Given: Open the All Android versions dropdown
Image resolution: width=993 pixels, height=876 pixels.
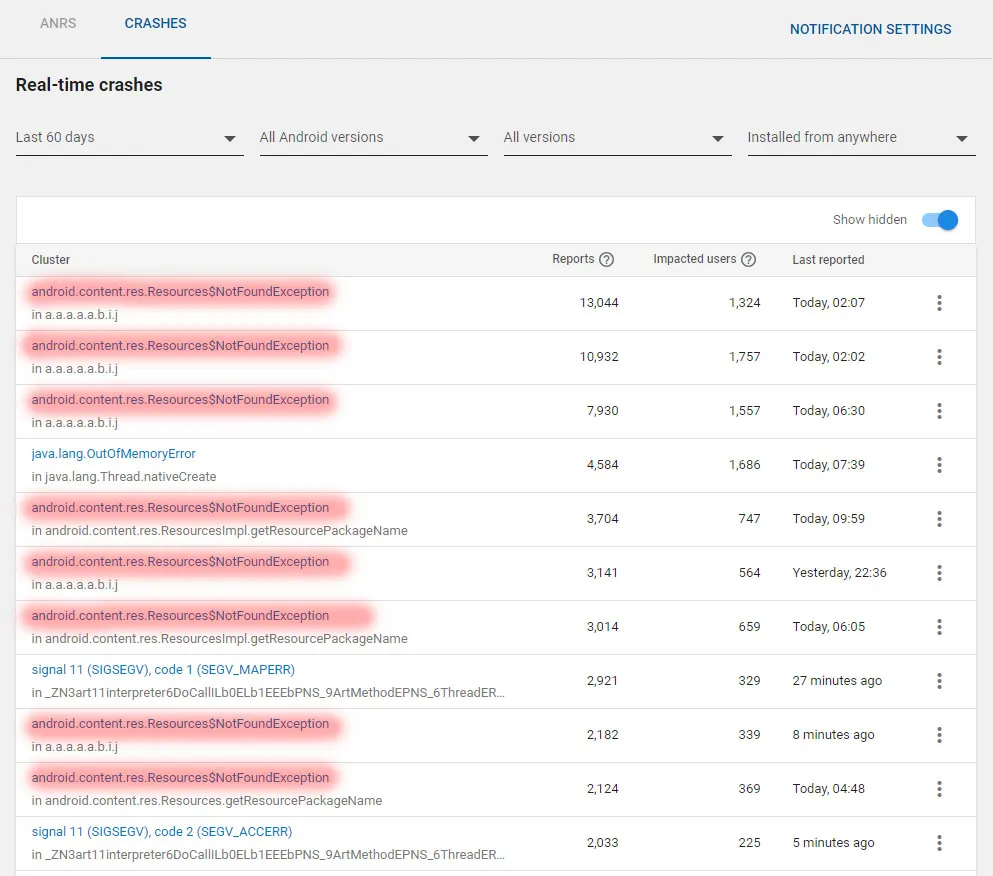Looking at the screenshot, I should (x=373, y=138).
